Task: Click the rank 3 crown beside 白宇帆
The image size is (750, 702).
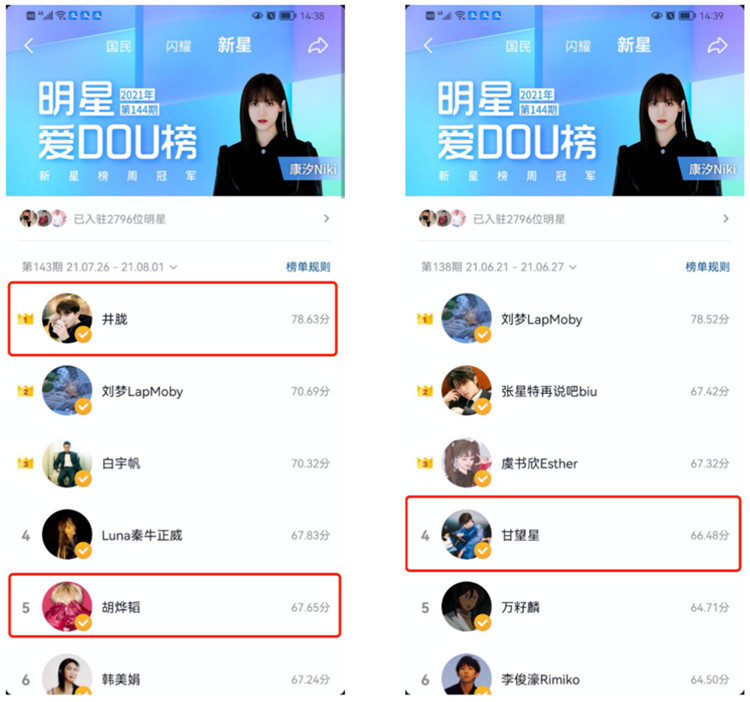Action: click(x=25, y=463)
